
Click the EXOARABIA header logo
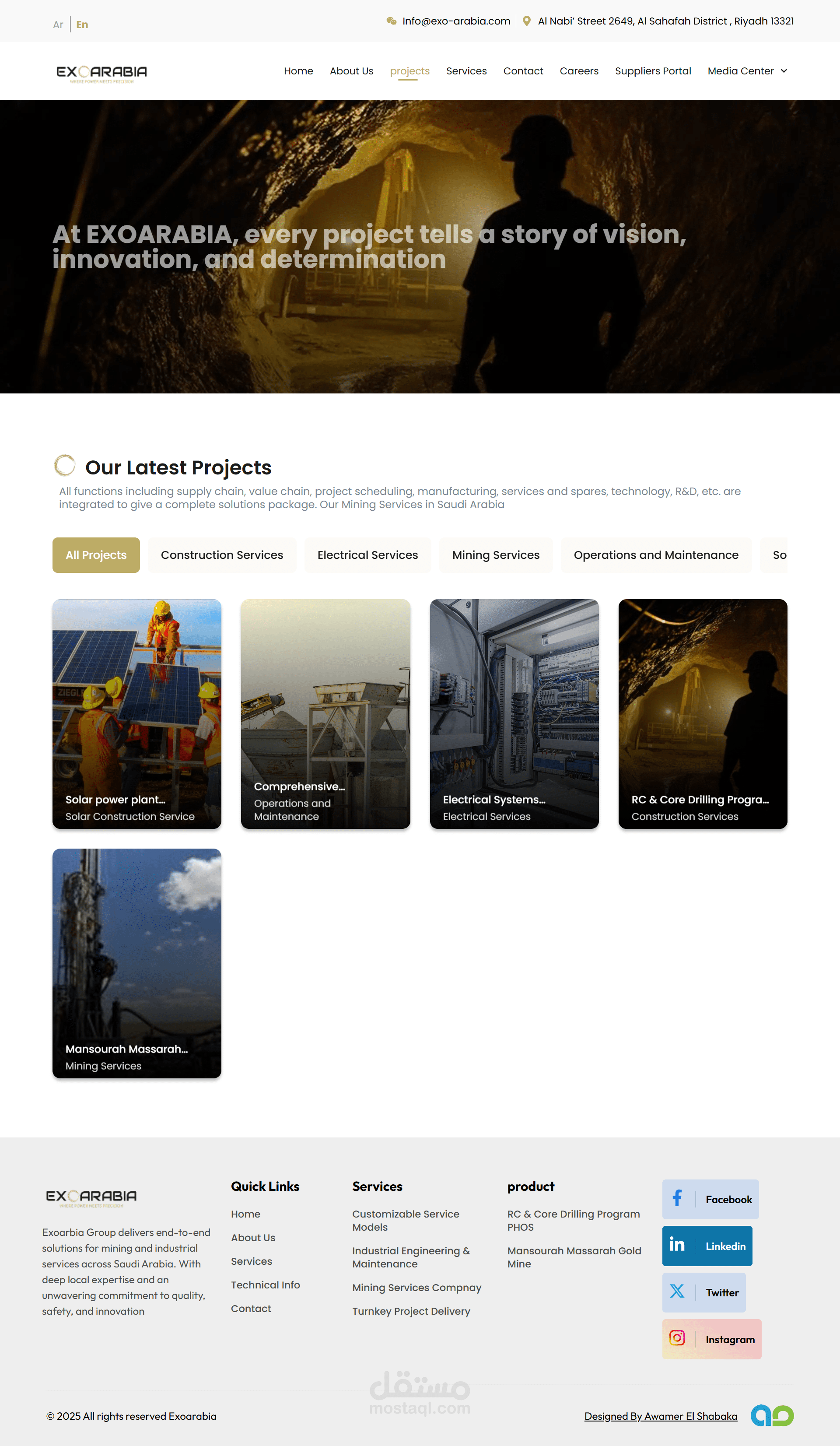pyautogui.click(x=101, y=73)
